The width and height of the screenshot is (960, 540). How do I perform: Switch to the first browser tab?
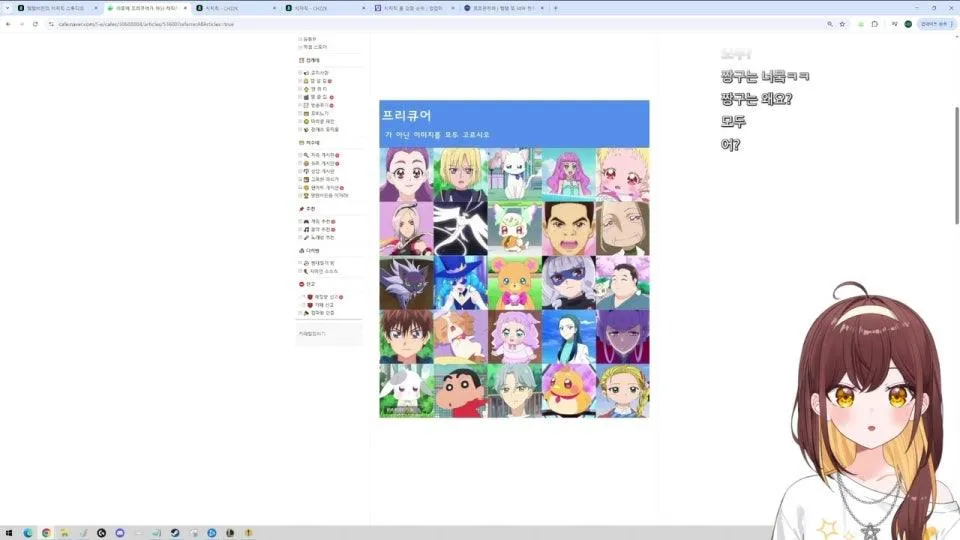pos(56,8)
